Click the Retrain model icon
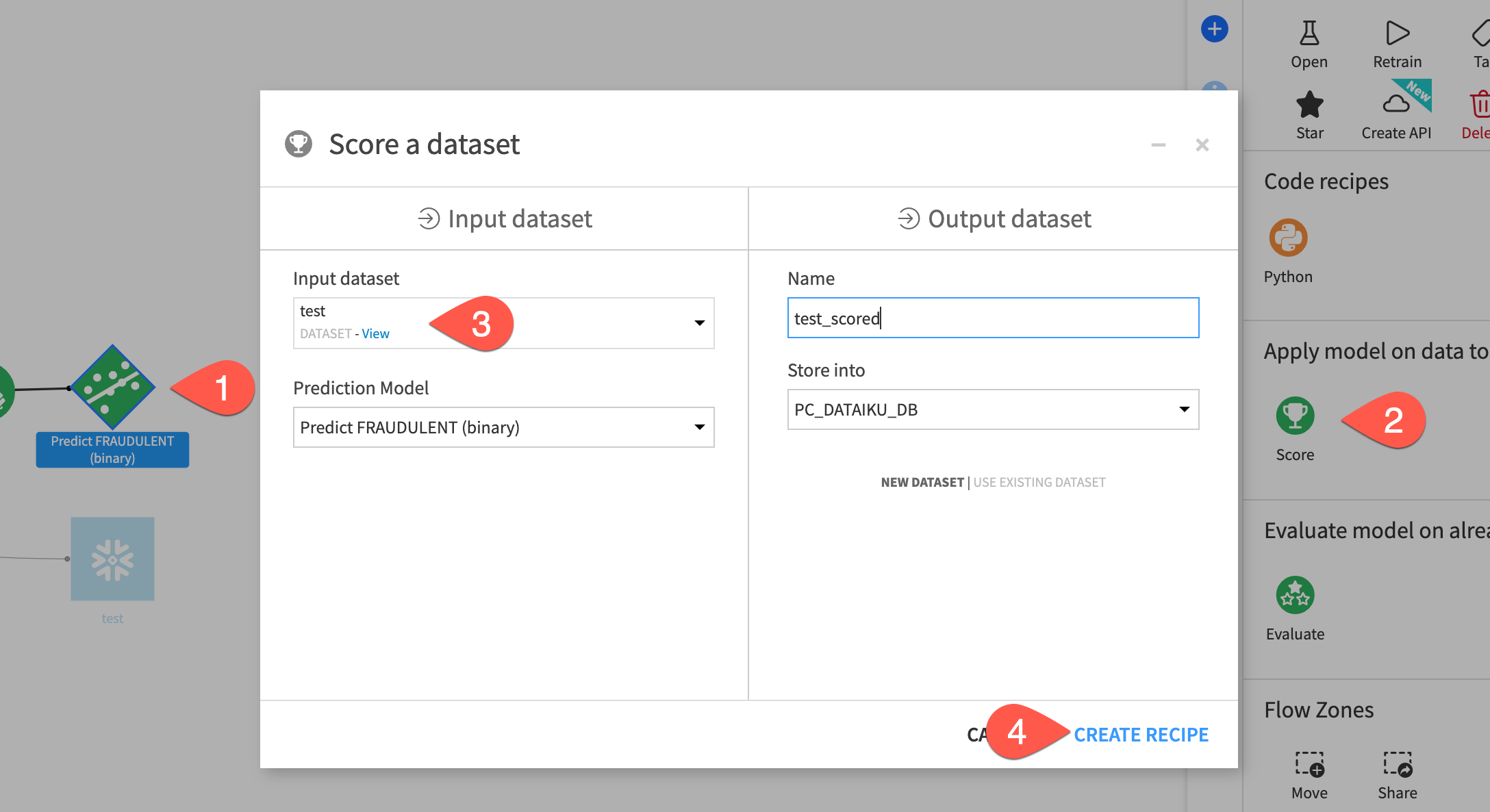The height and width of the screenshot is (812, 1490). [1397, 33]
